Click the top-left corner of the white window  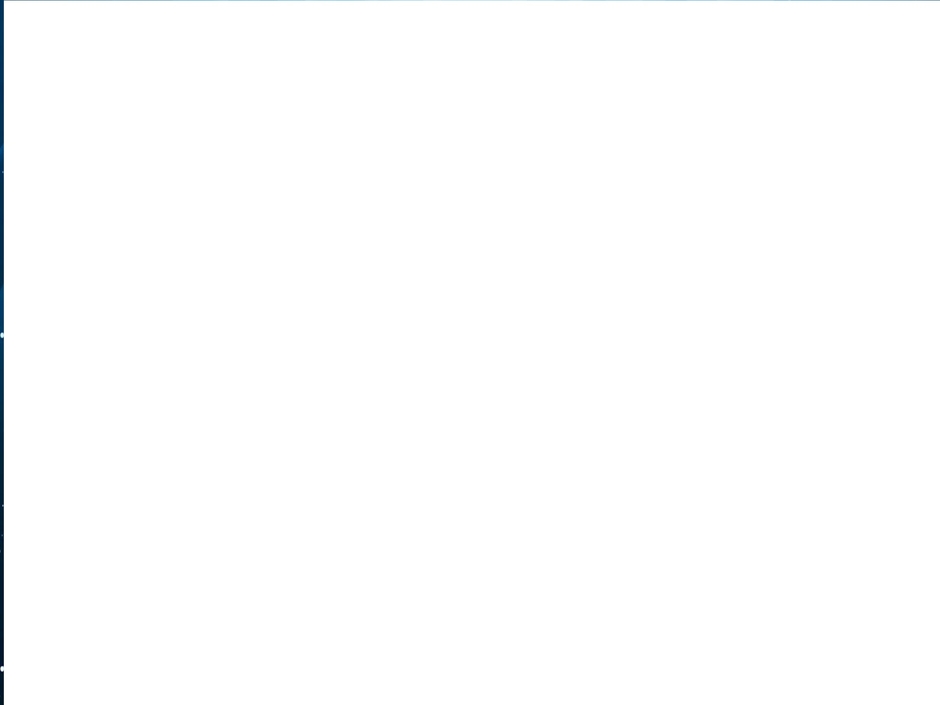pos(5,2)
